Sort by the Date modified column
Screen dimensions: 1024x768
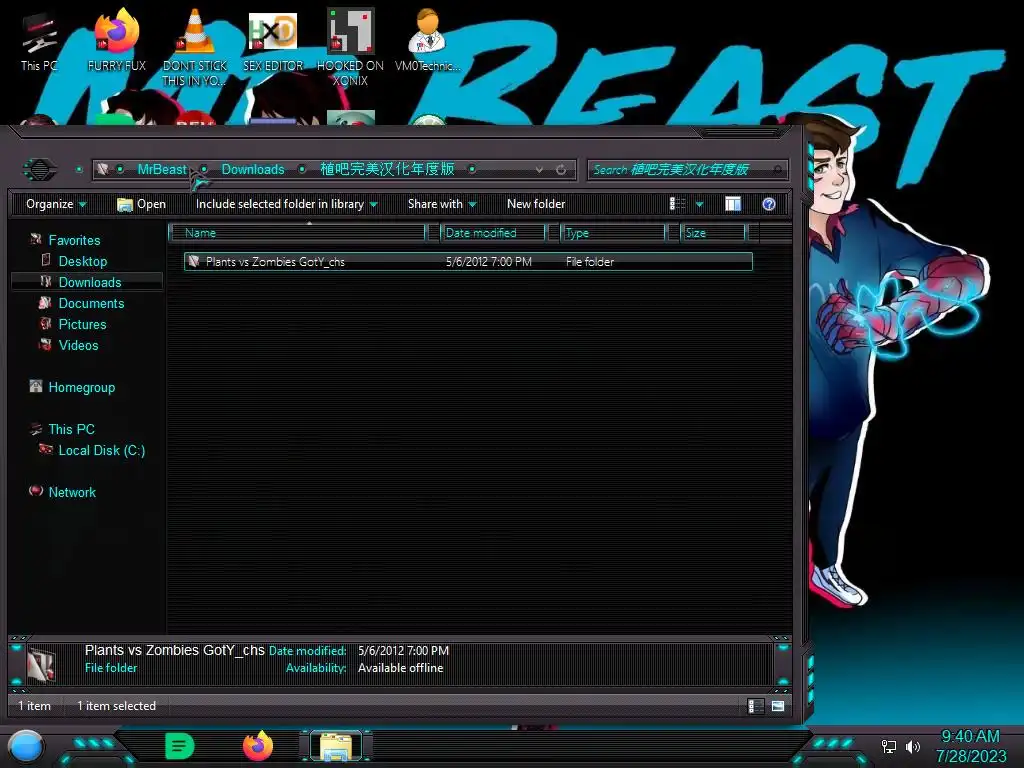(x=493, y=232)
